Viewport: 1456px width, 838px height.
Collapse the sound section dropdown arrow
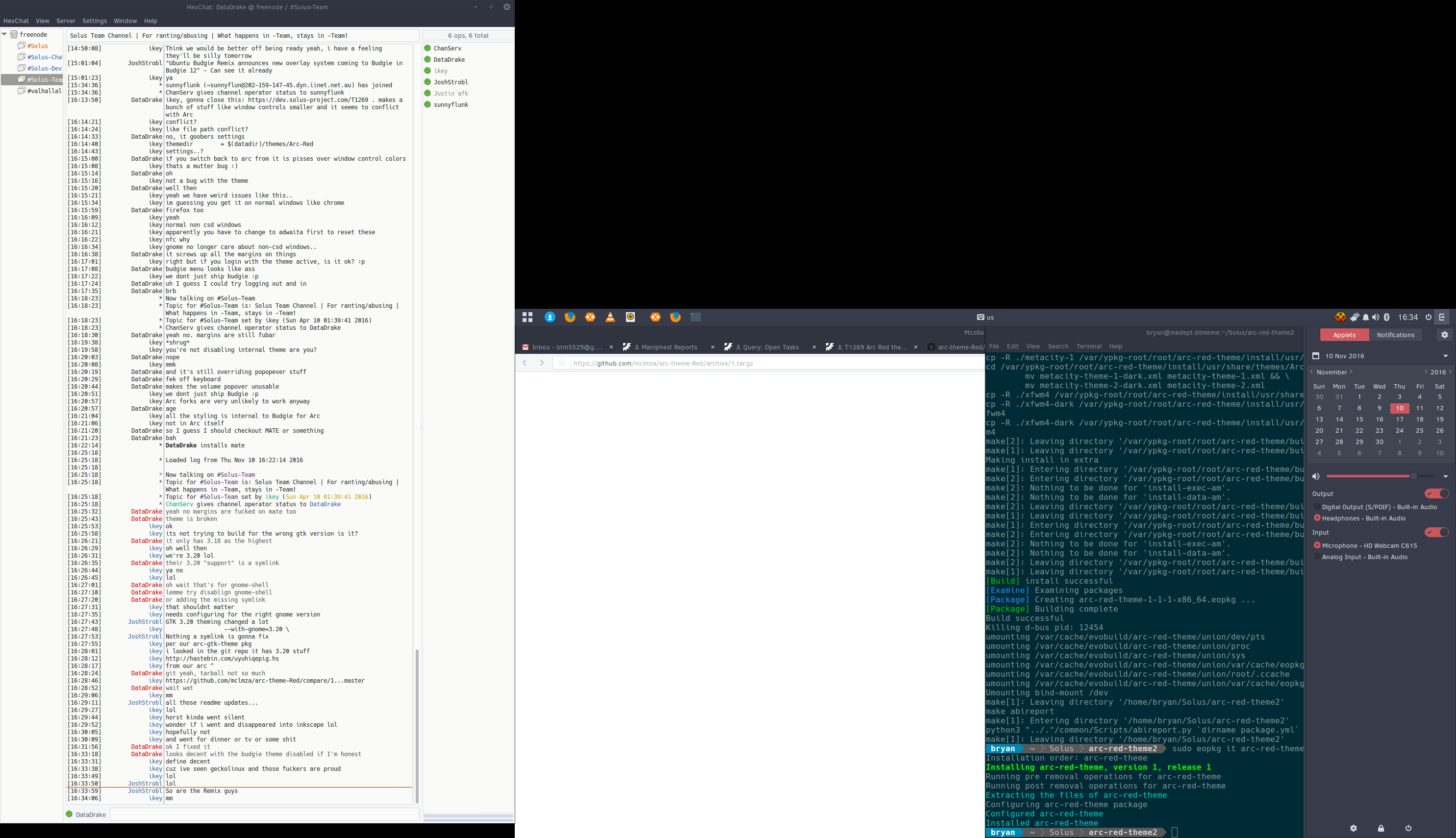pyautogui.click(x=1445, y=476)
